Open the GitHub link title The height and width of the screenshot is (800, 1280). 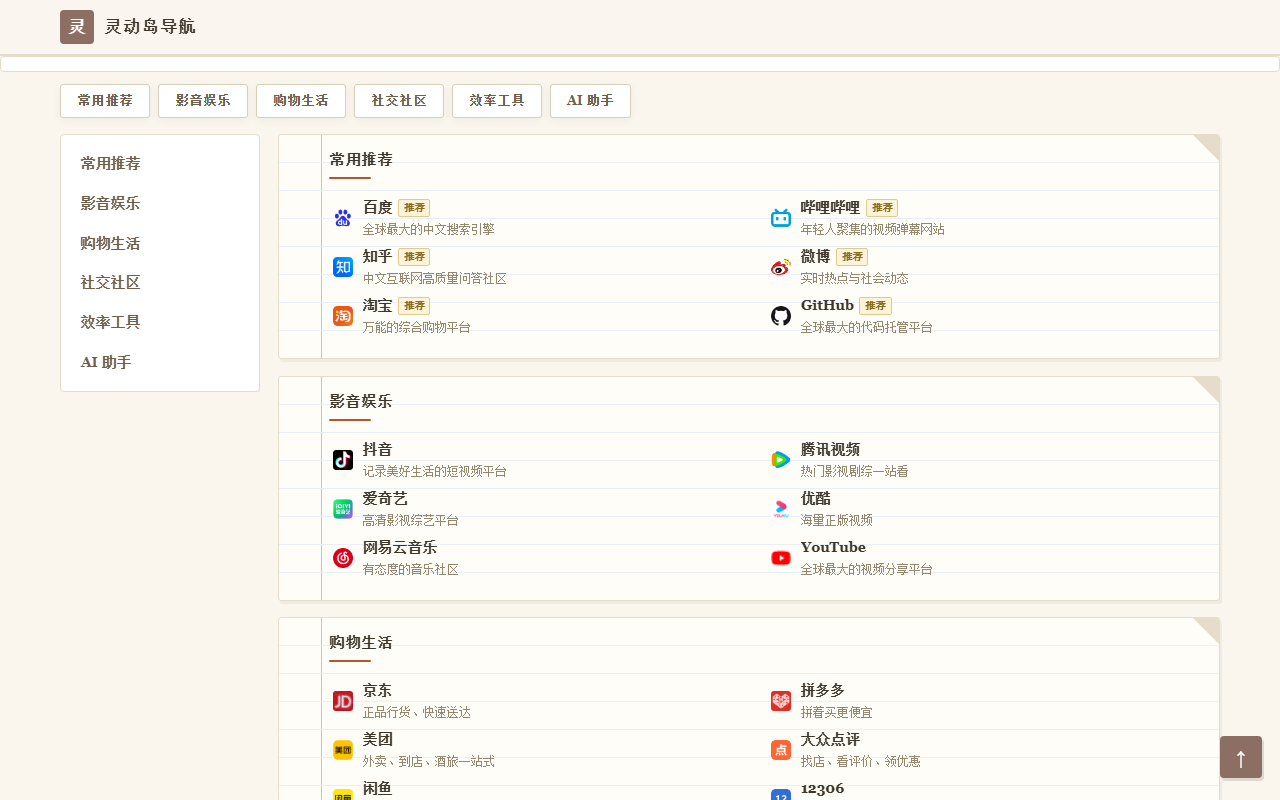point(827,306)
